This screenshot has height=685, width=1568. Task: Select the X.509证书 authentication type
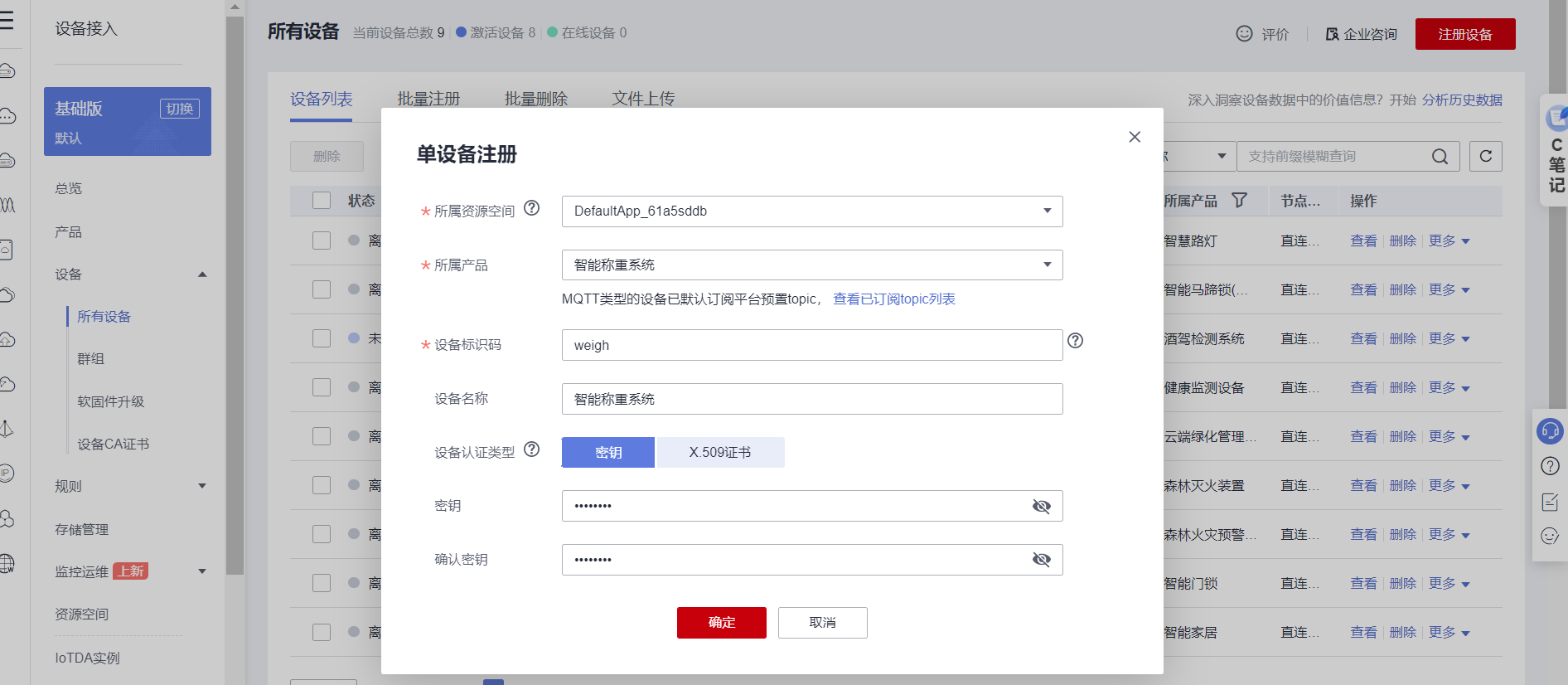720,452
